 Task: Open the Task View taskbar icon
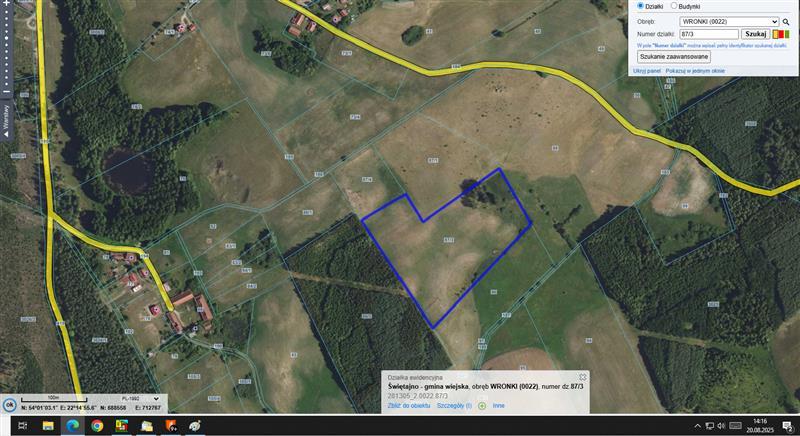pos(22,425)
